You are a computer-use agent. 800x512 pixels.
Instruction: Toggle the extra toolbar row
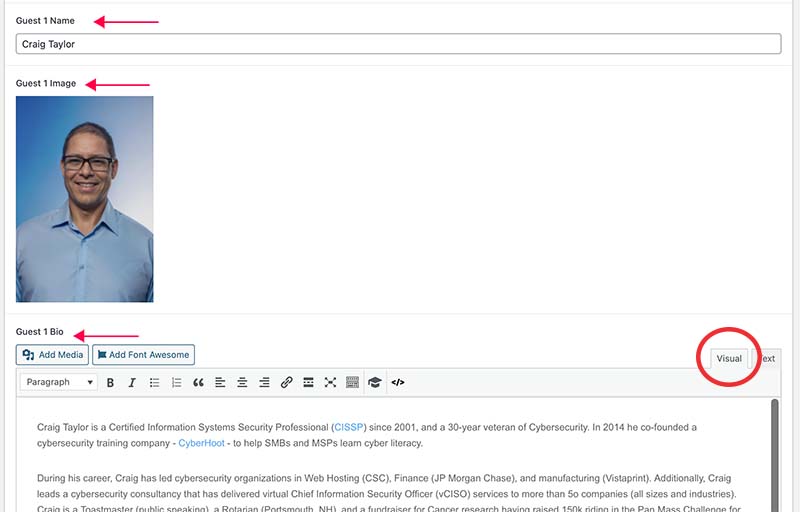point(352,382)
